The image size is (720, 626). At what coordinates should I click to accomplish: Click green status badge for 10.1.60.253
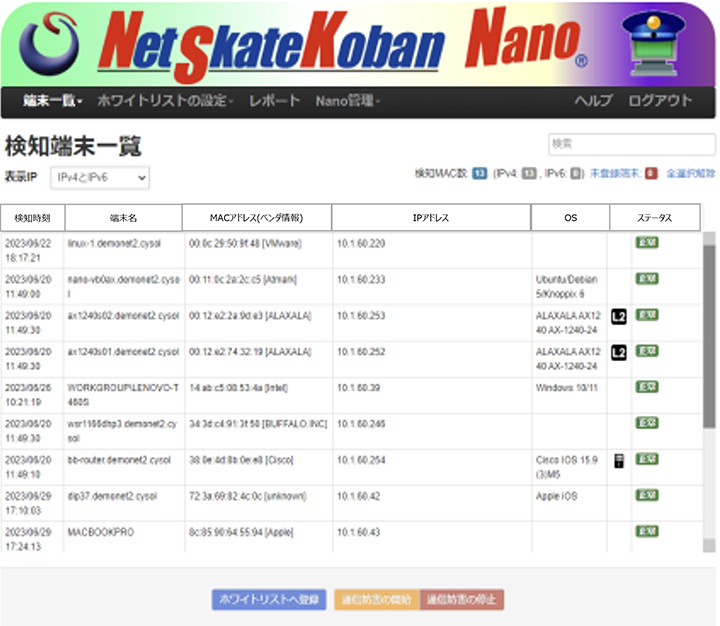coord(647,315)
